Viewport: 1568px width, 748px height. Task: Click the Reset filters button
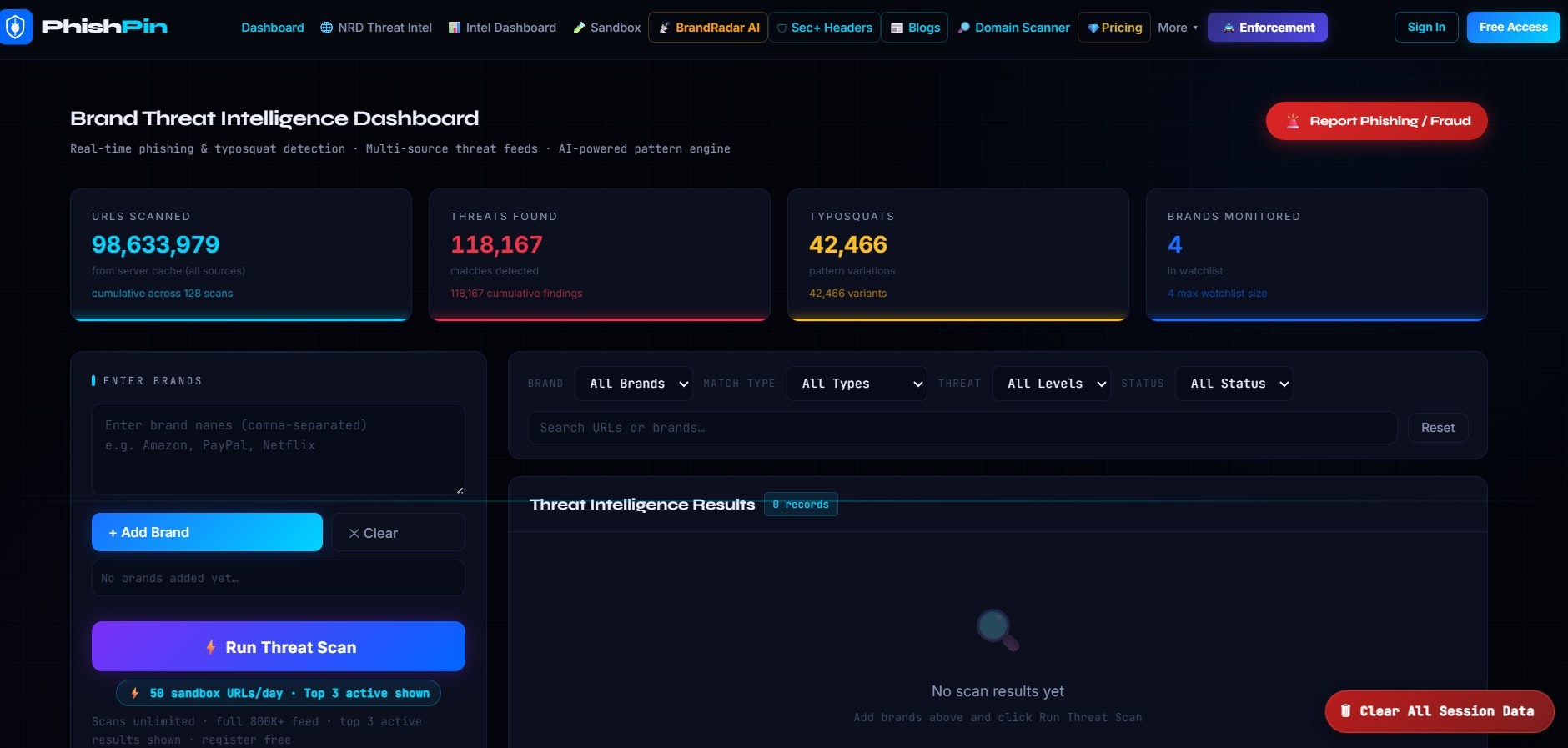[1438, 428]
